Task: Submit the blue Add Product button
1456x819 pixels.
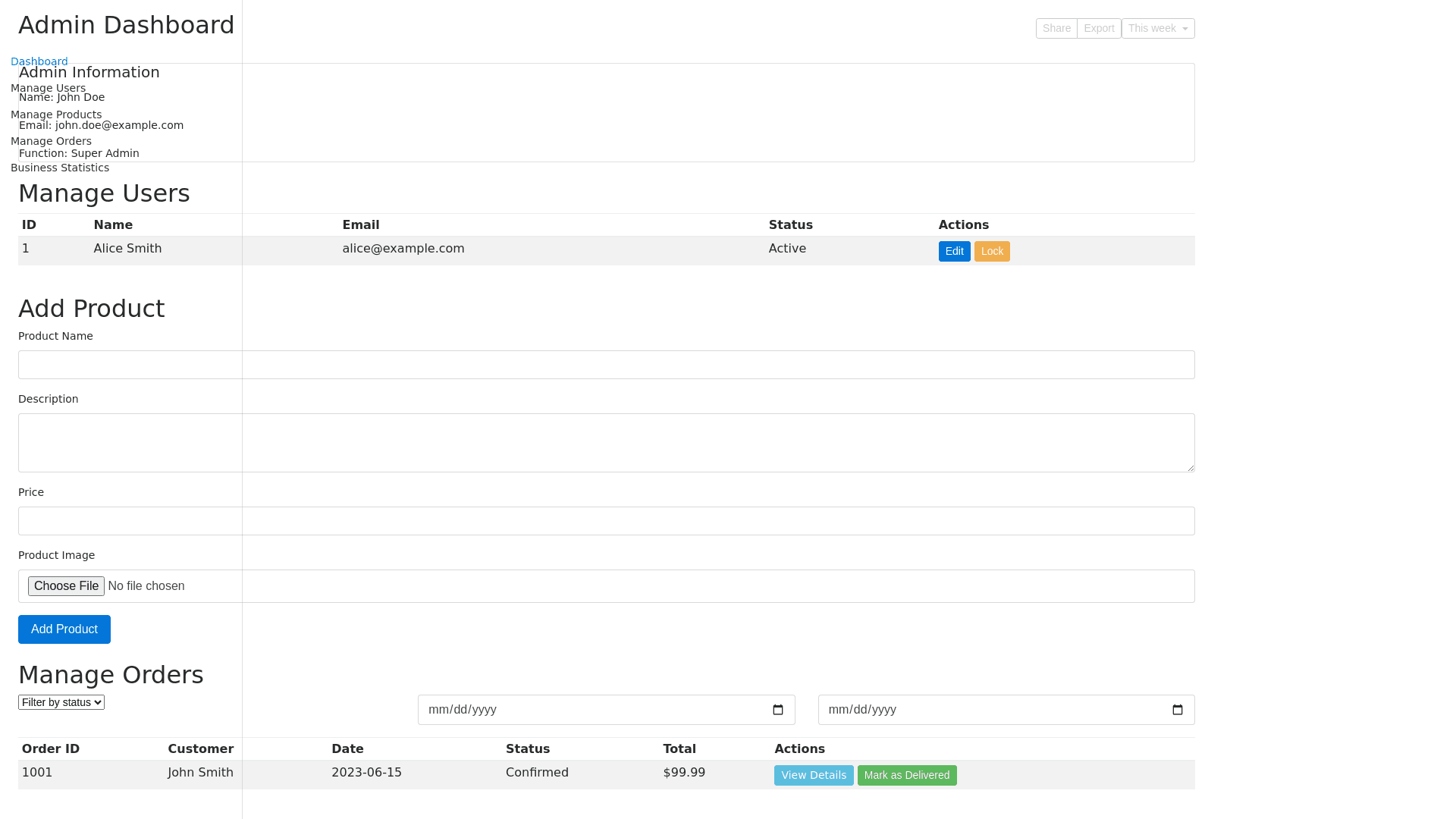Action: [x=64, y=629]
